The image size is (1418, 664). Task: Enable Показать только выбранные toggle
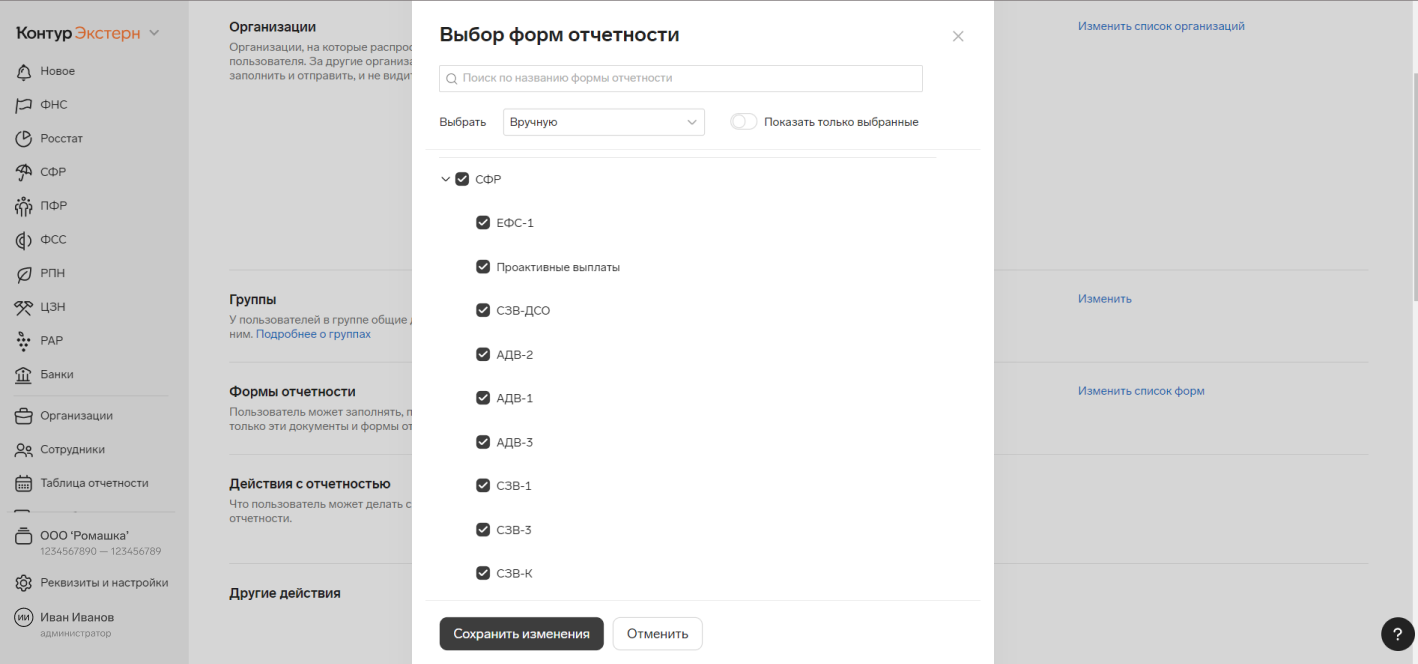tap(743, 122)
